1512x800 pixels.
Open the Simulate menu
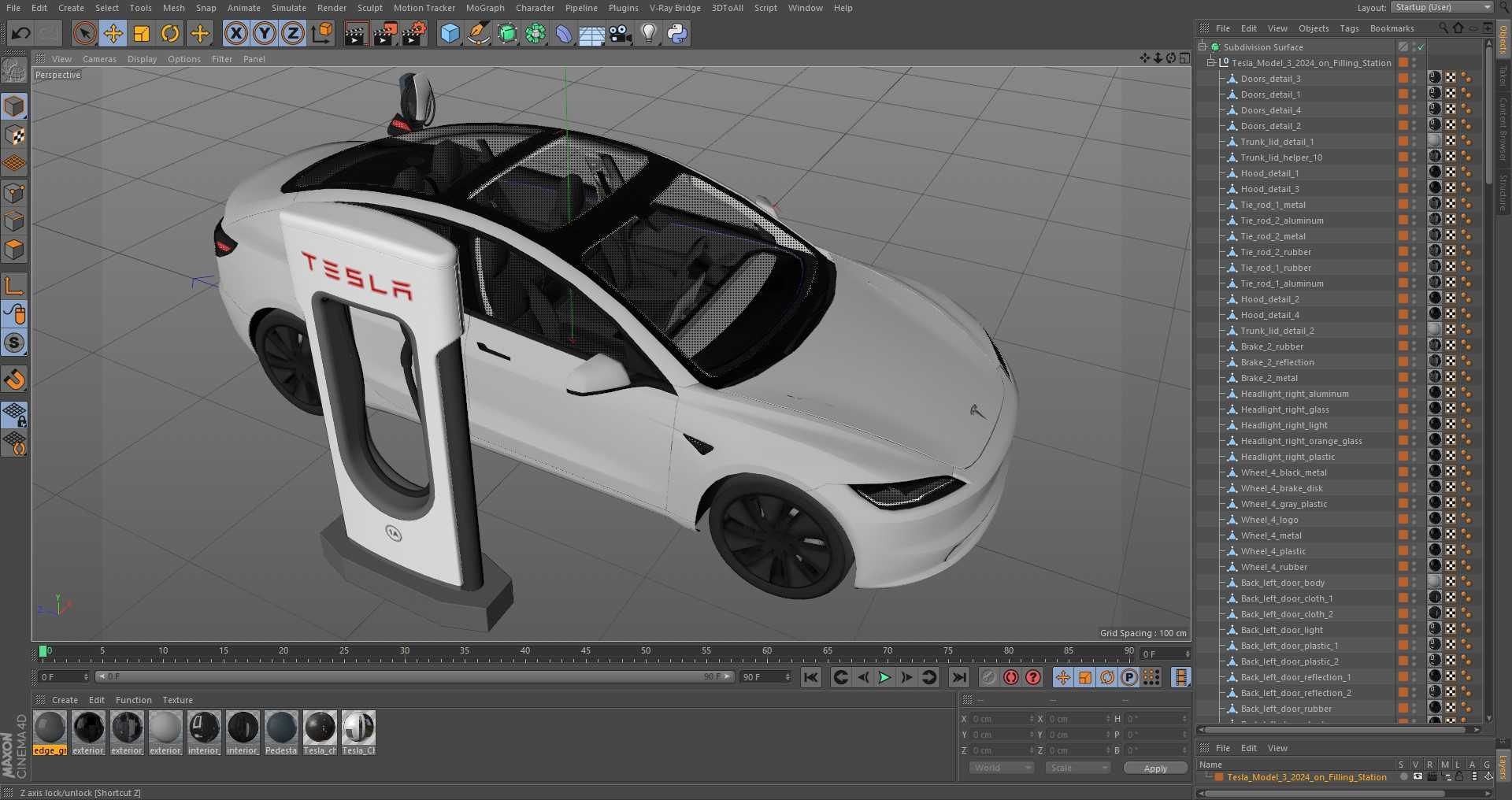pyautogui.click(x=289, y=8)
